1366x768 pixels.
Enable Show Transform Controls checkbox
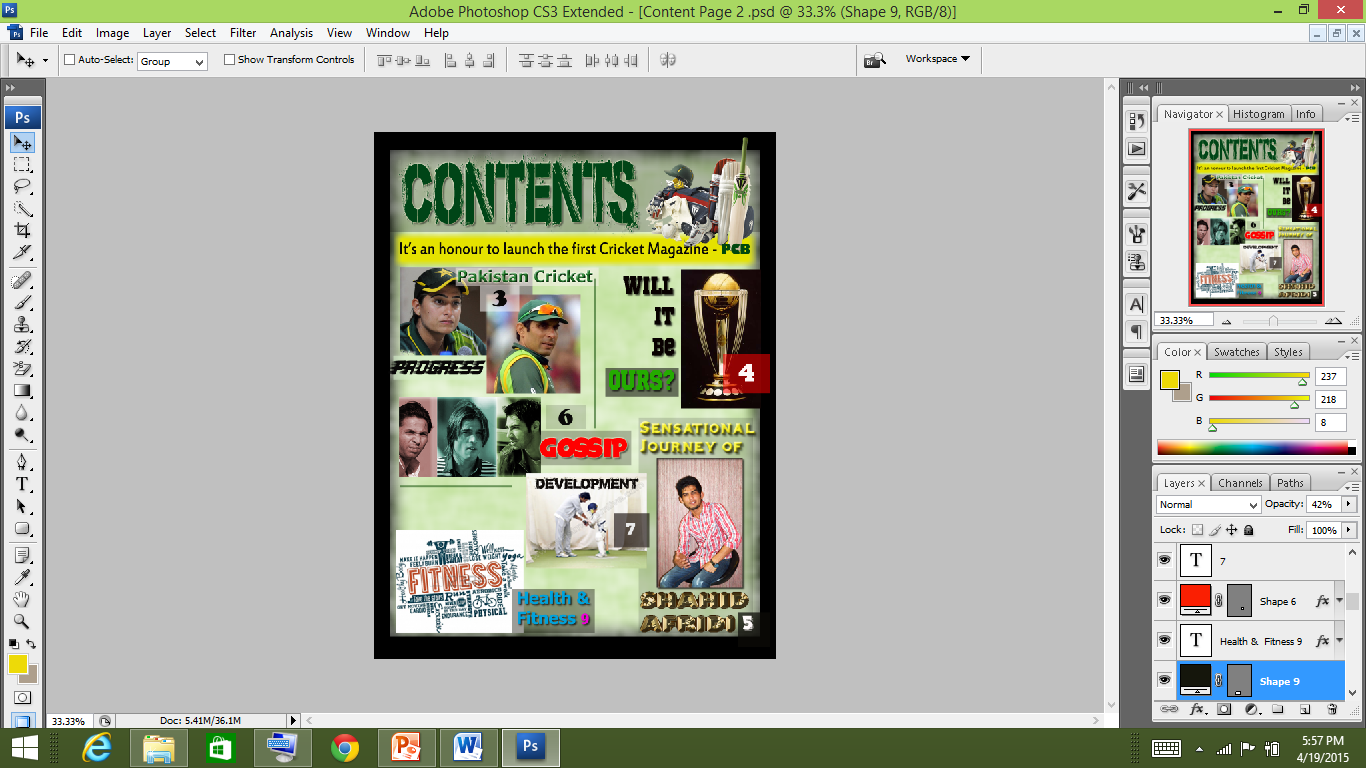[x=229, y=60]
